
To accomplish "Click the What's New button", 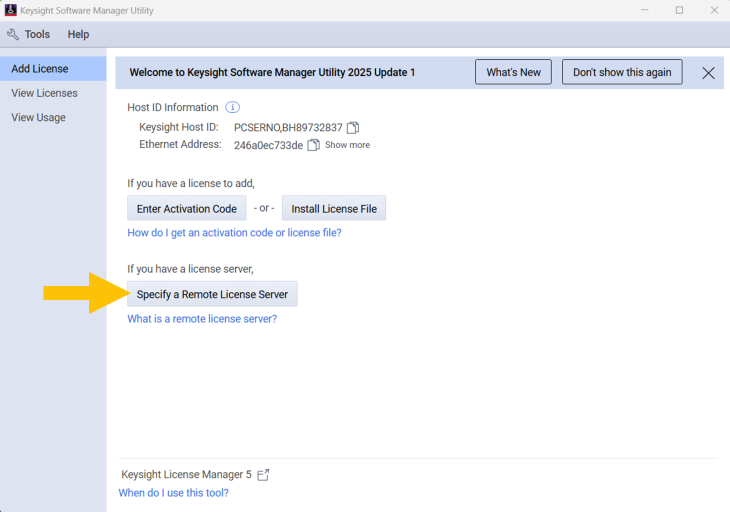I will click(x=513, y=72).
